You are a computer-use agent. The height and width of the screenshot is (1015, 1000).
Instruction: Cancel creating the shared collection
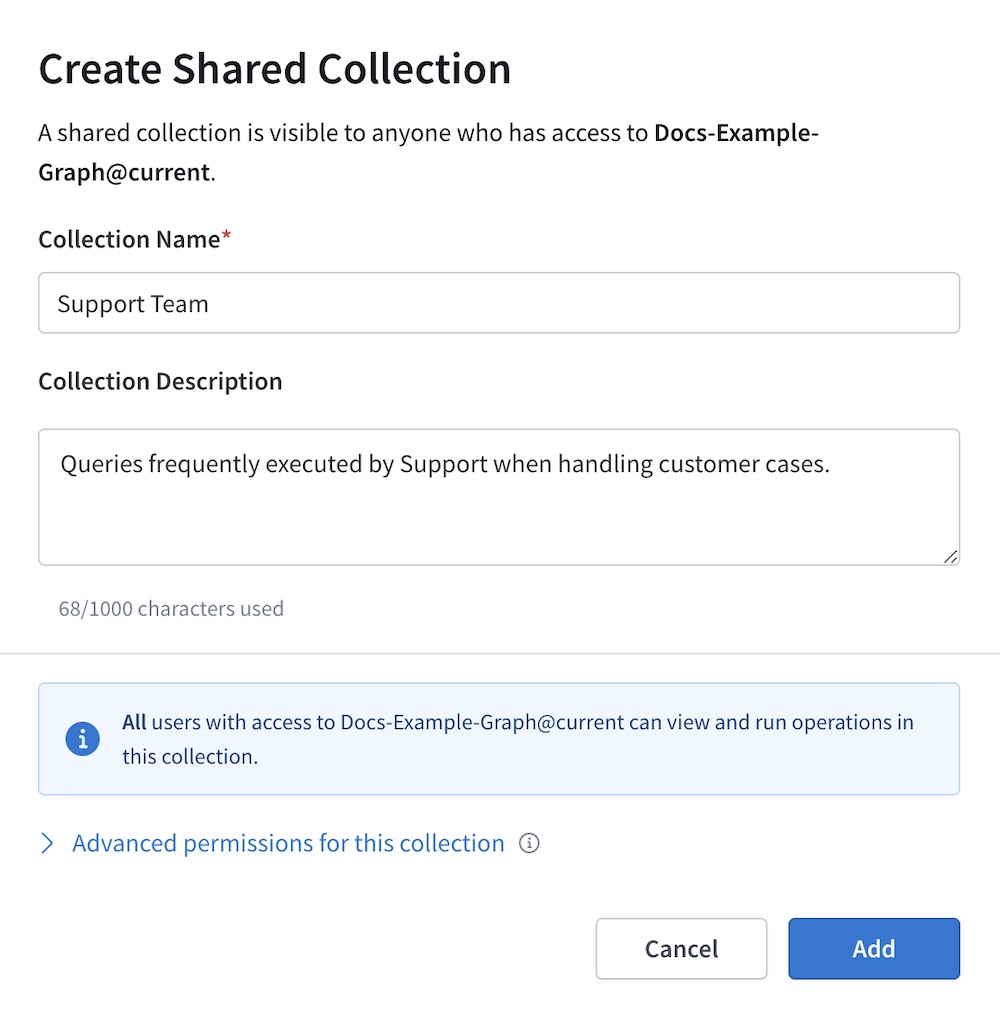681,948
